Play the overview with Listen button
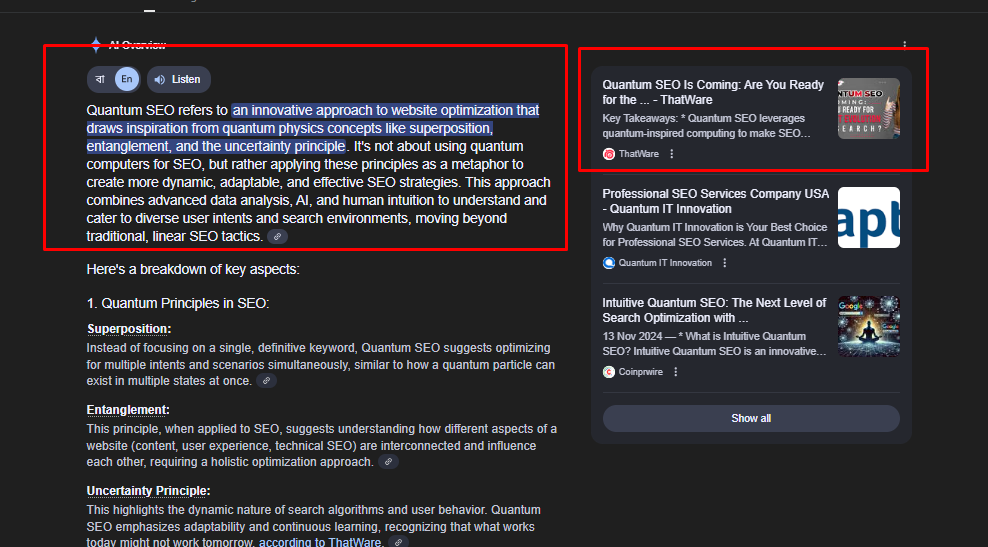 point(179,79)
